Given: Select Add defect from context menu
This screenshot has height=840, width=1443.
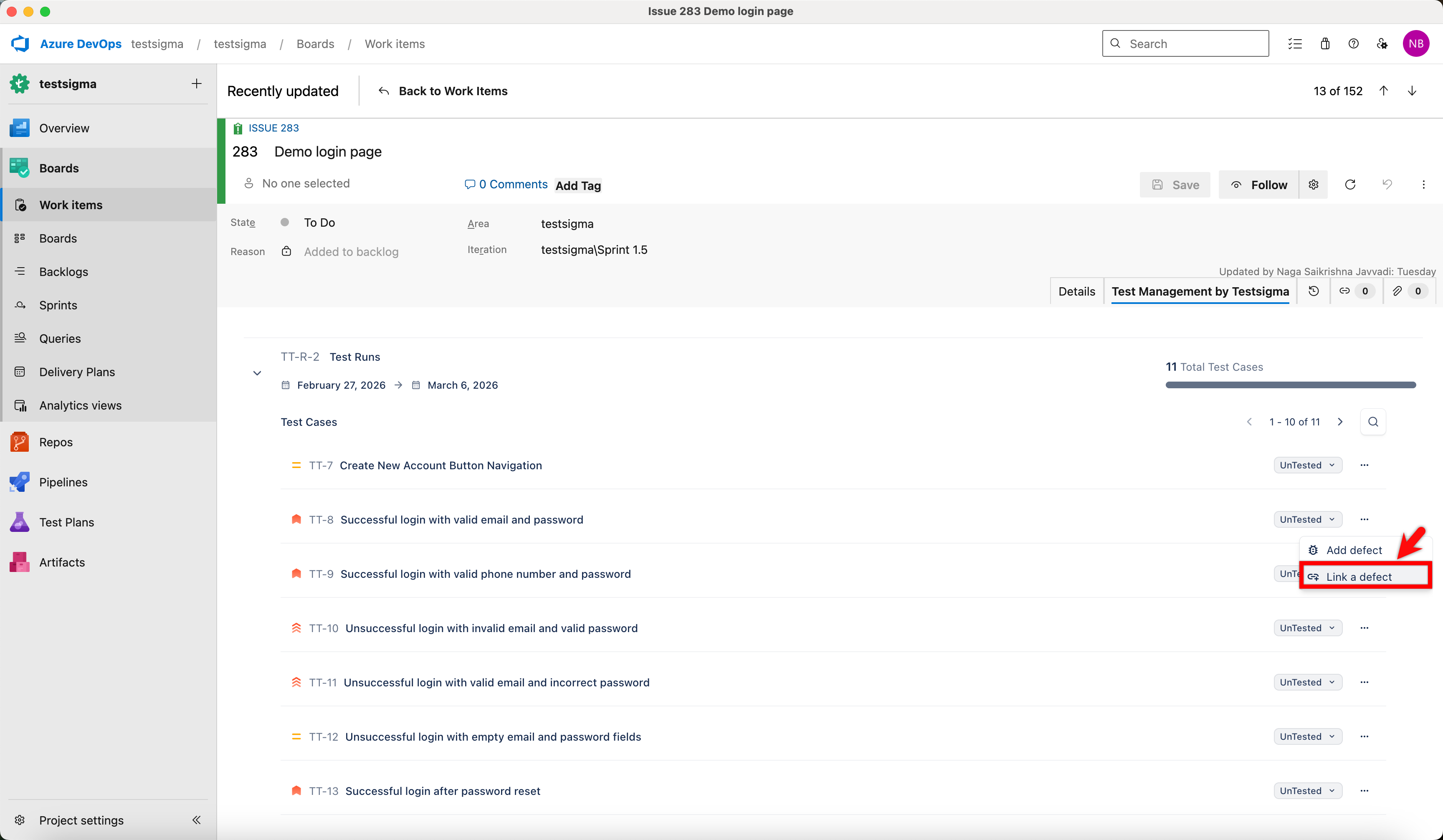Looking at the screenshot, I should [x=1366, y=550].
